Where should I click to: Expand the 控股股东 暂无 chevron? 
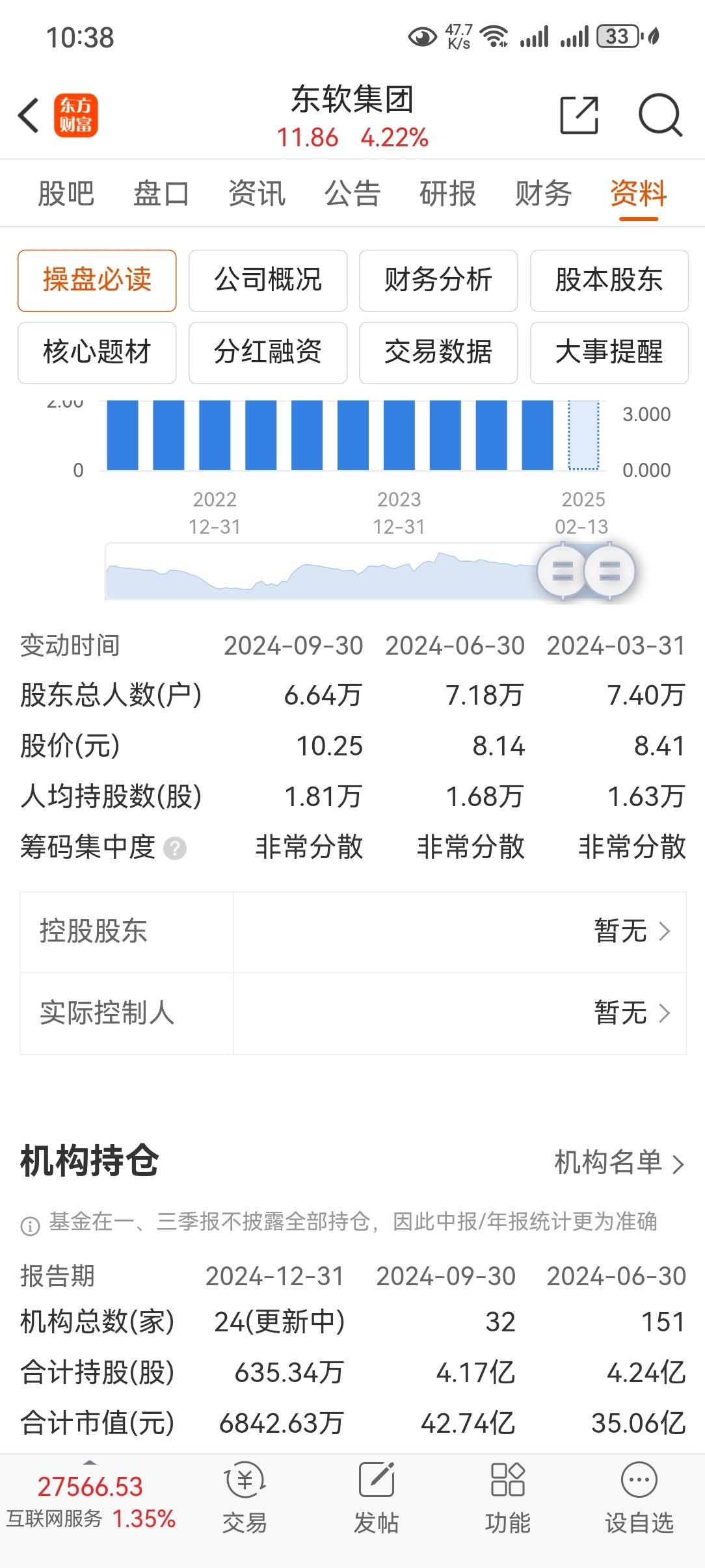click(x=665, y=932)
